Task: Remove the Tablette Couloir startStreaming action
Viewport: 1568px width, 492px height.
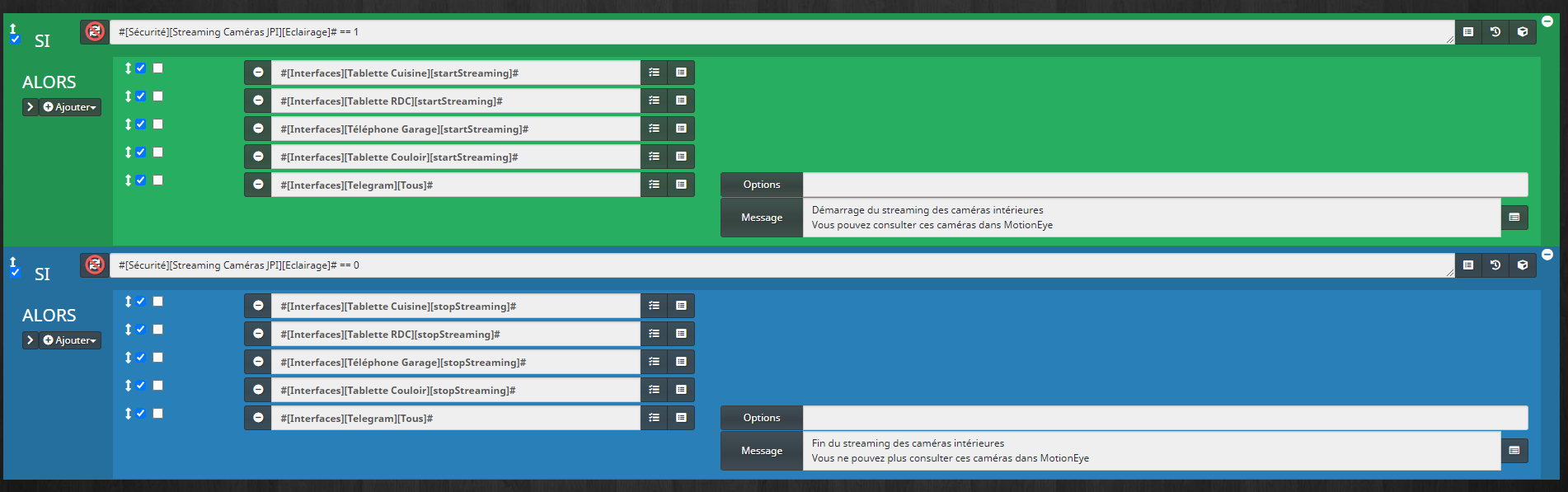Action: coord(258,157)
